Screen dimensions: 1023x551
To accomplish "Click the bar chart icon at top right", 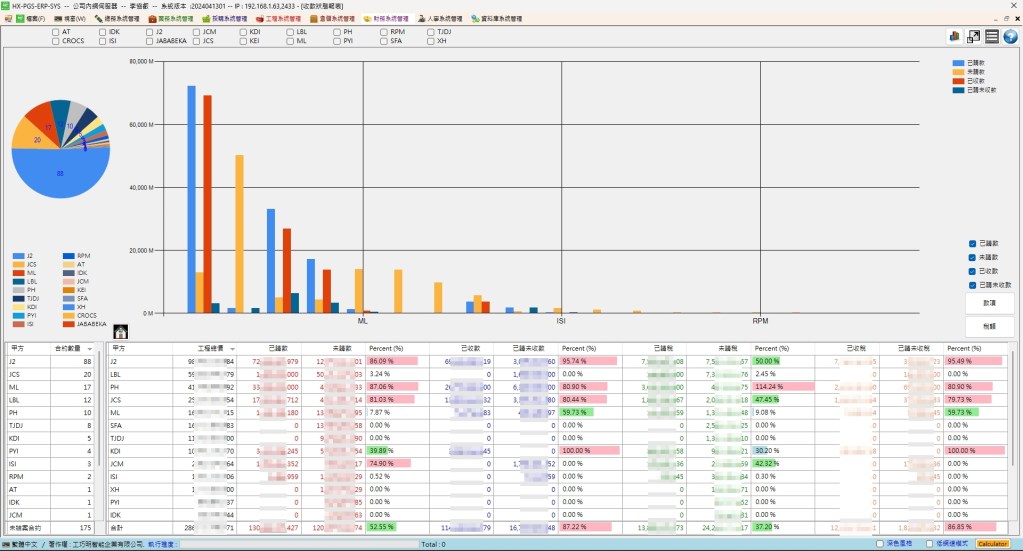I will pos(954,37).
